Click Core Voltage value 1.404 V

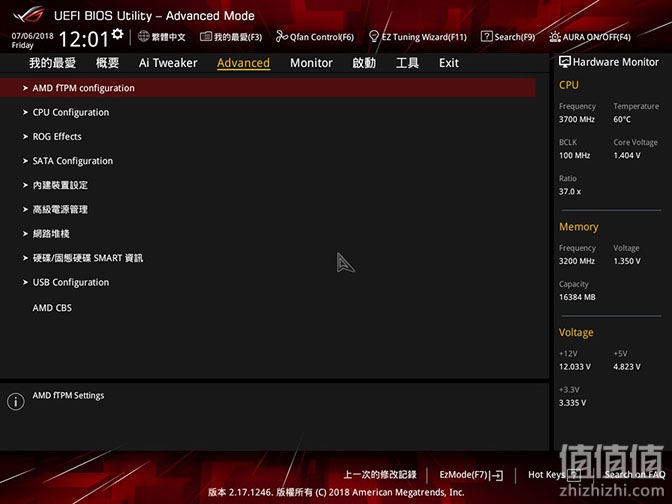(627, 156)
